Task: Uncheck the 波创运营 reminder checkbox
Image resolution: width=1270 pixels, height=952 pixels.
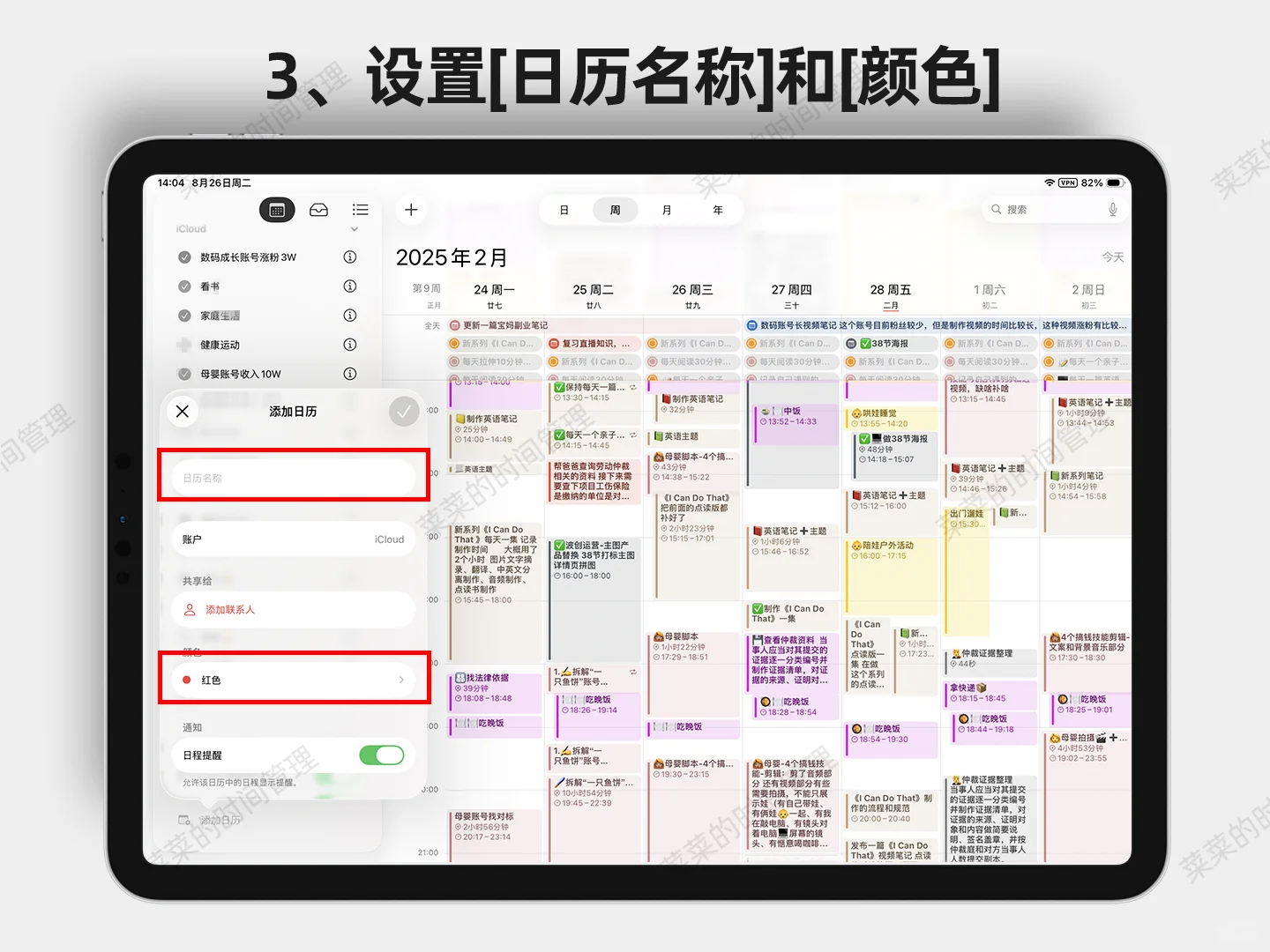Action: (x=559, y=546)
